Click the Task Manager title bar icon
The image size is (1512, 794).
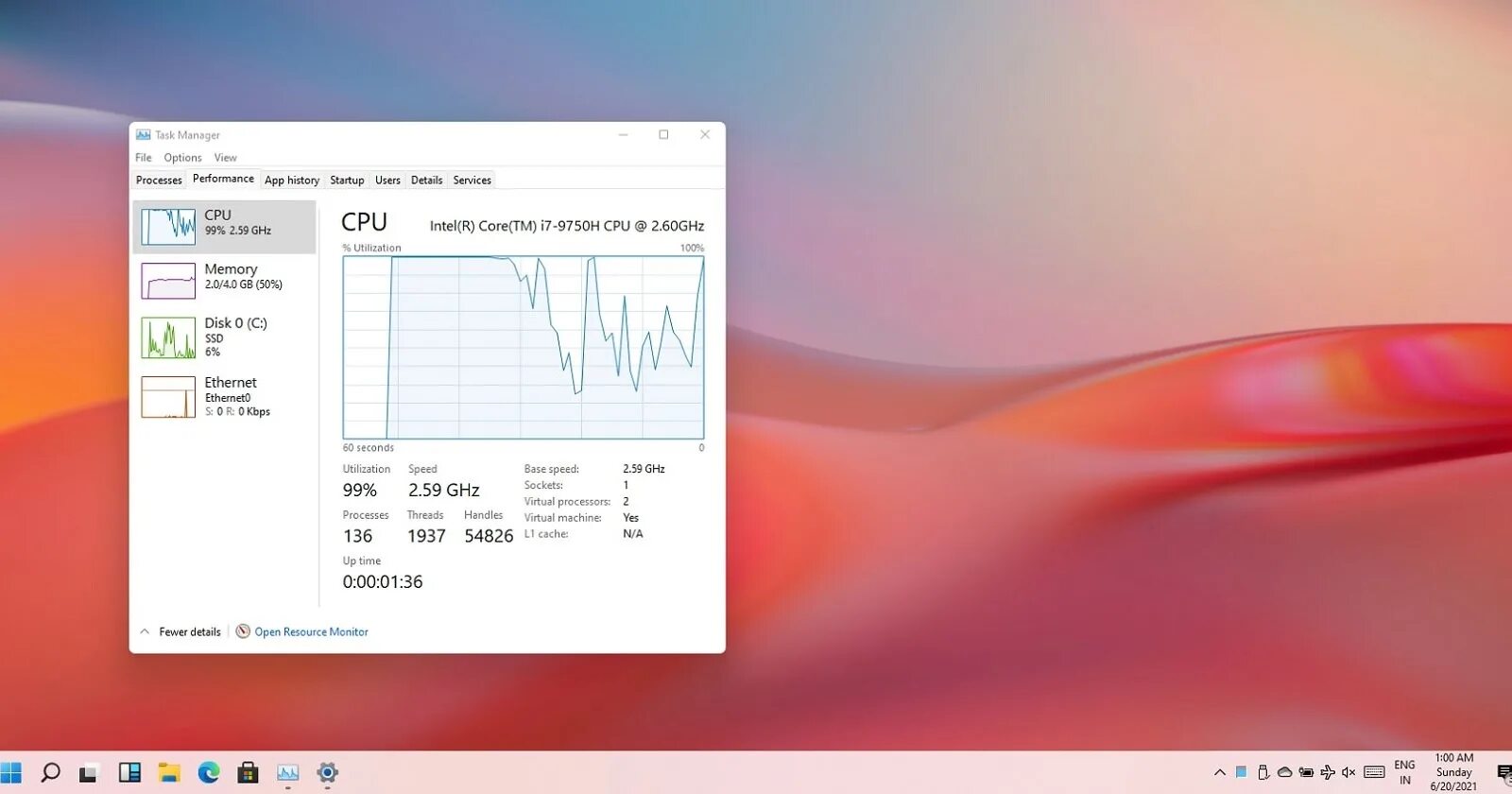144,135
